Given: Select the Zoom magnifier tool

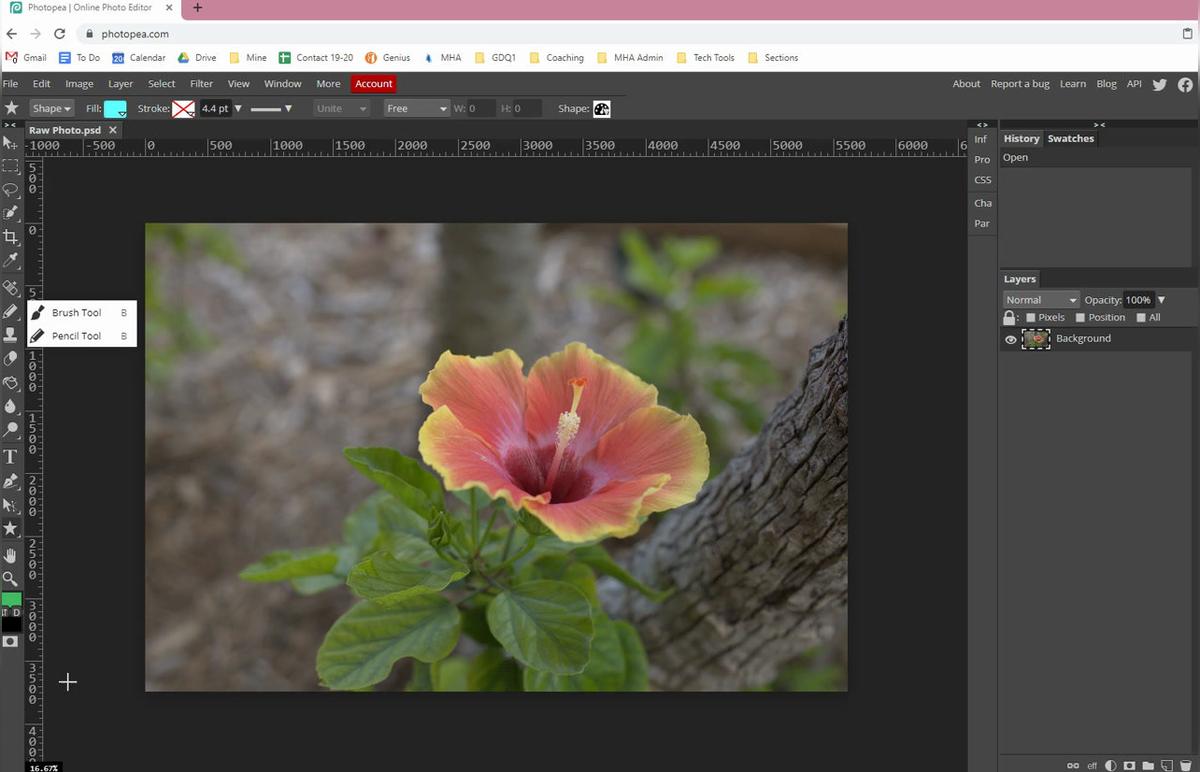Looking at the screenshot, I should tap(11, 579).
